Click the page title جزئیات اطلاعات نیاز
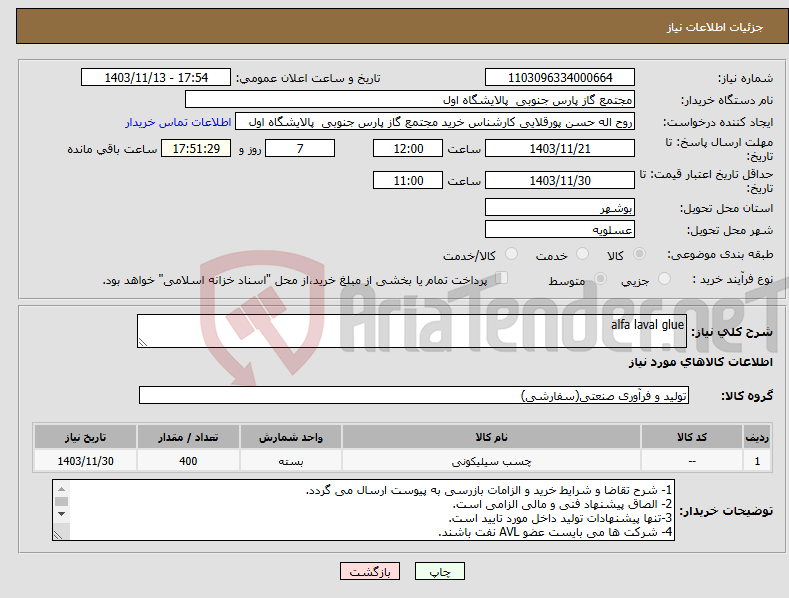 715,27
